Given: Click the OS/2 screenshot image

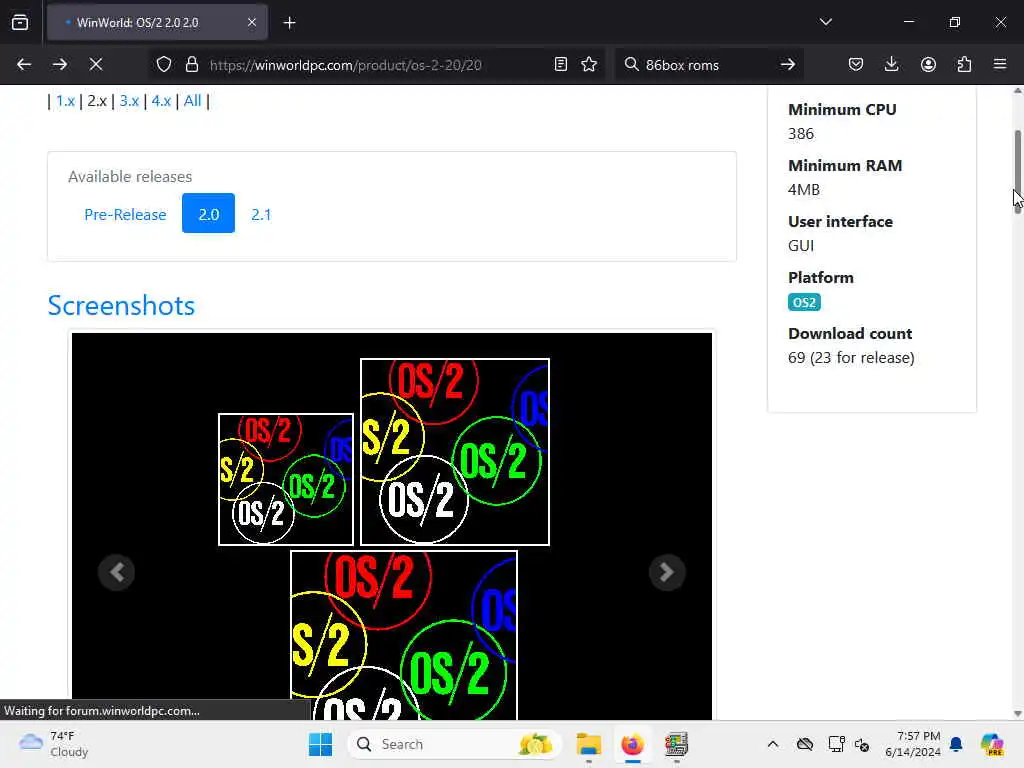Looking at the screenshot, I should pos(392,526).
